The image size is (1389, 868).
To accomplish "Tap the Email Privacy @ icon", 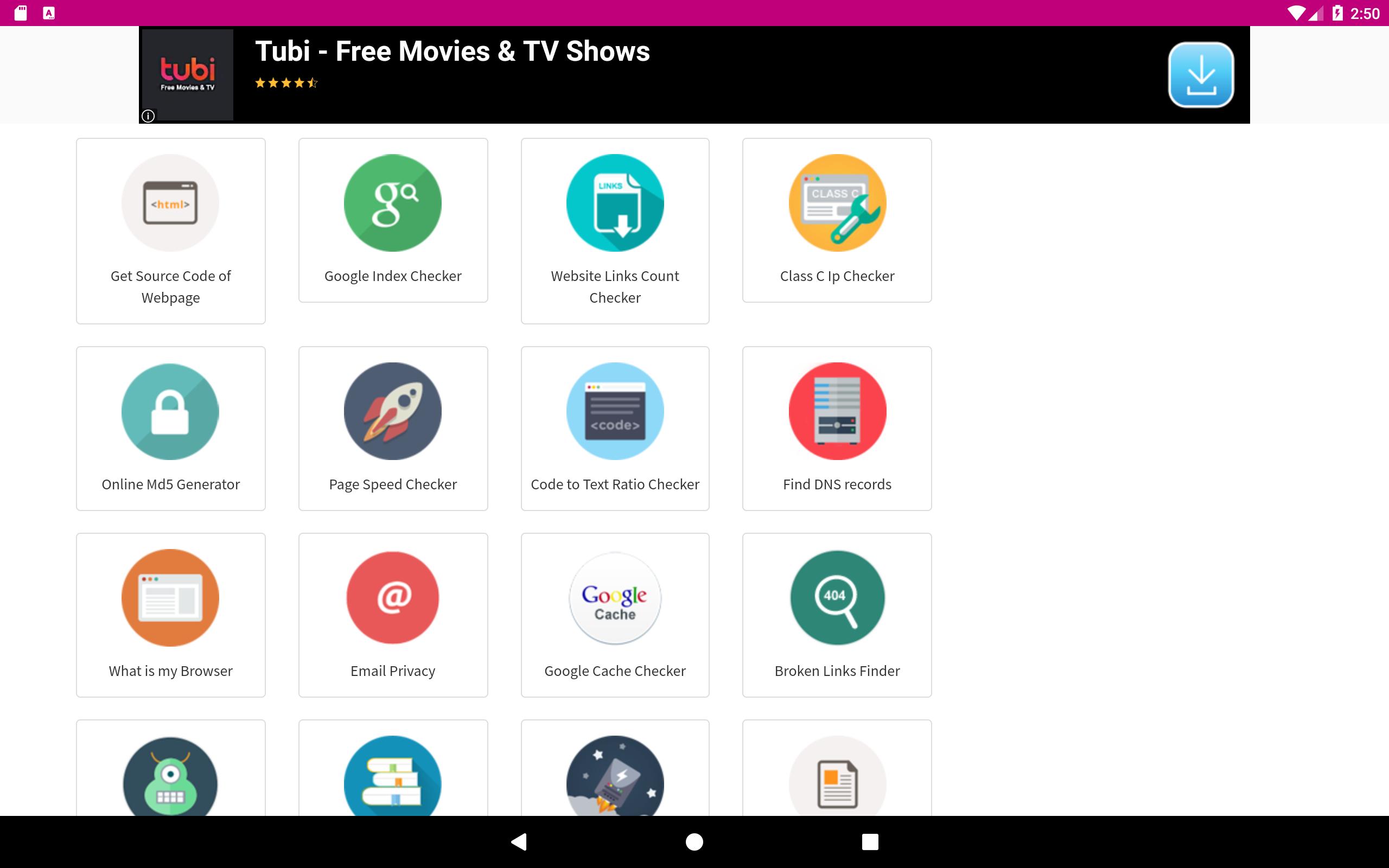I will pyautogui.click(x=393, y=598).
